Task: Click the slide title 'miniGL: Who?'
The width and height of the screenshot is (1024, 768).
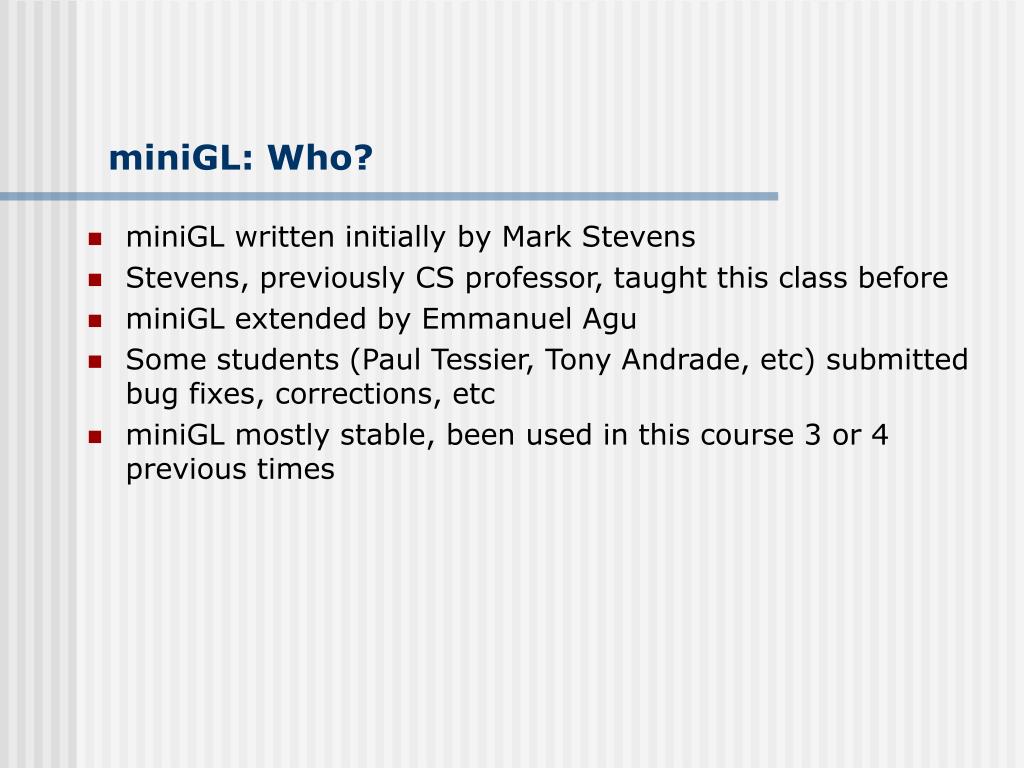Action: 240,157
